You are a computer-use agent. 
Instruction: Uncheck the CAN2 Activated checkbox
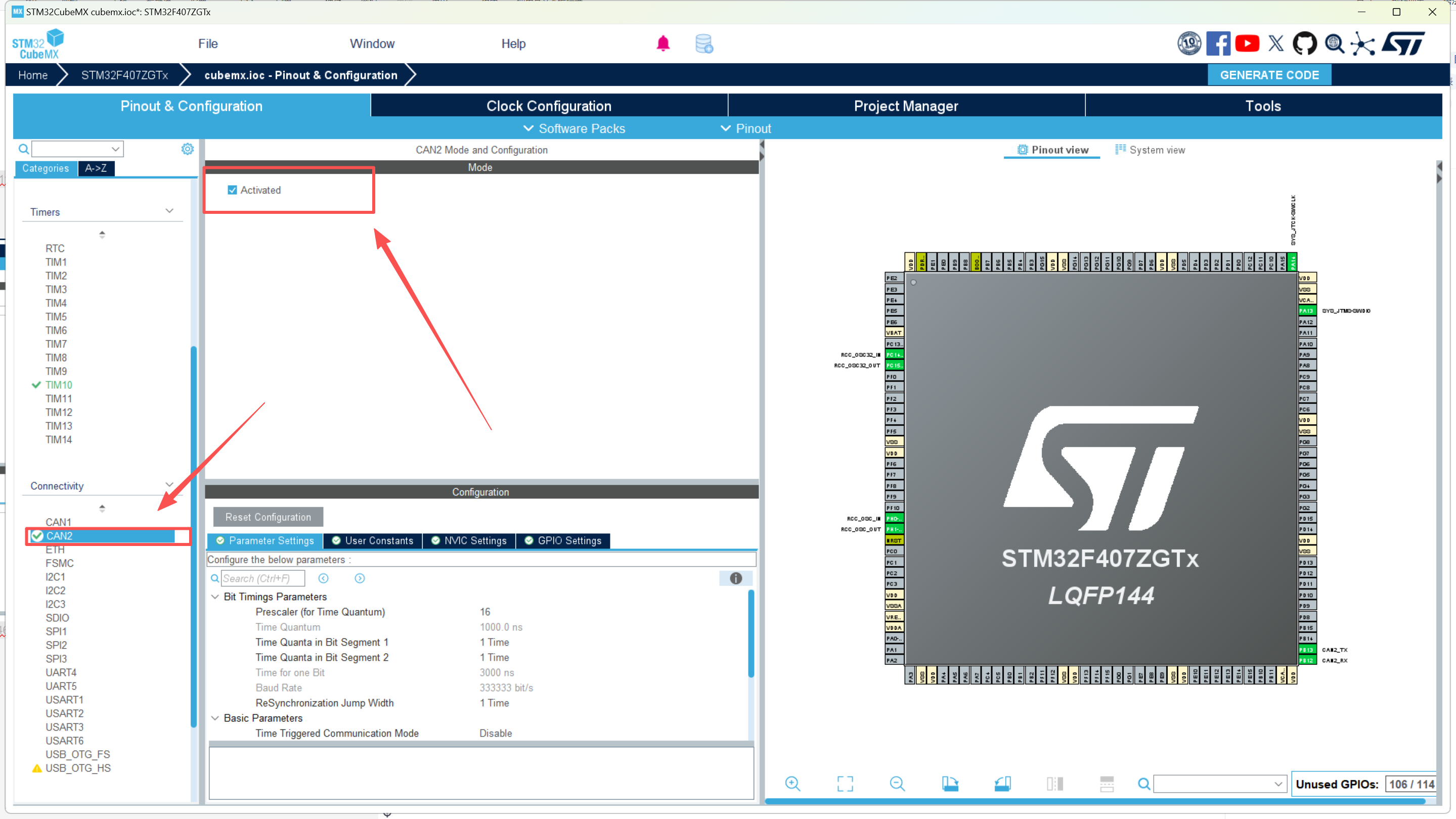click(232, 190)
